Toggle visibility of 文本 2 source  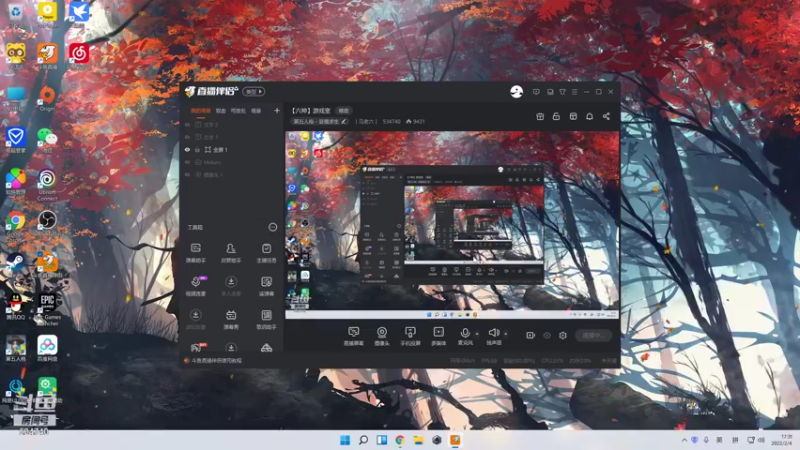187,124
